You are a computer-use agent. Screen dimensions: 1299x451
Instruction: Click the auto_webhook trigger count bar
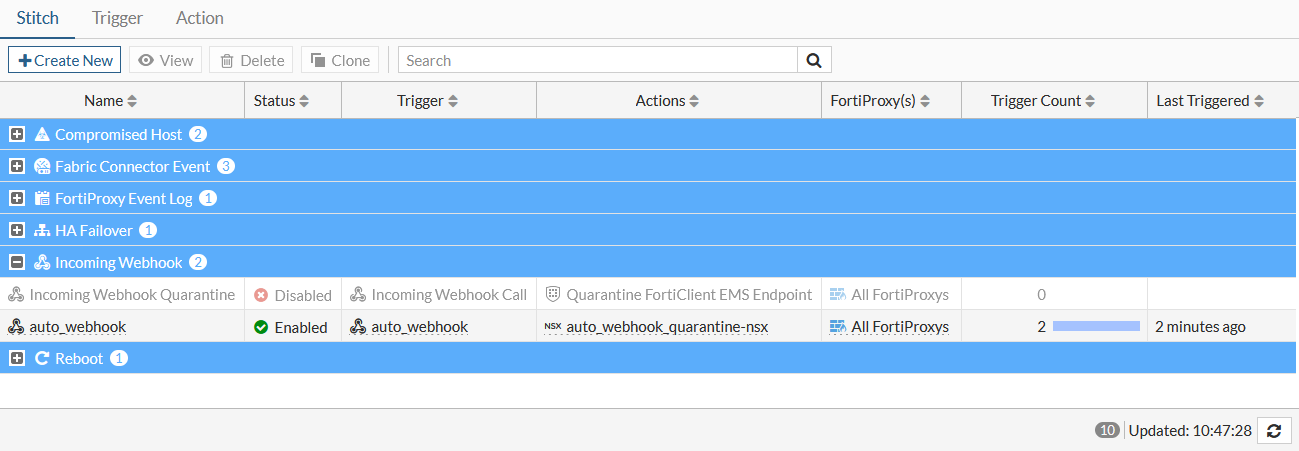pos(1096,326)
